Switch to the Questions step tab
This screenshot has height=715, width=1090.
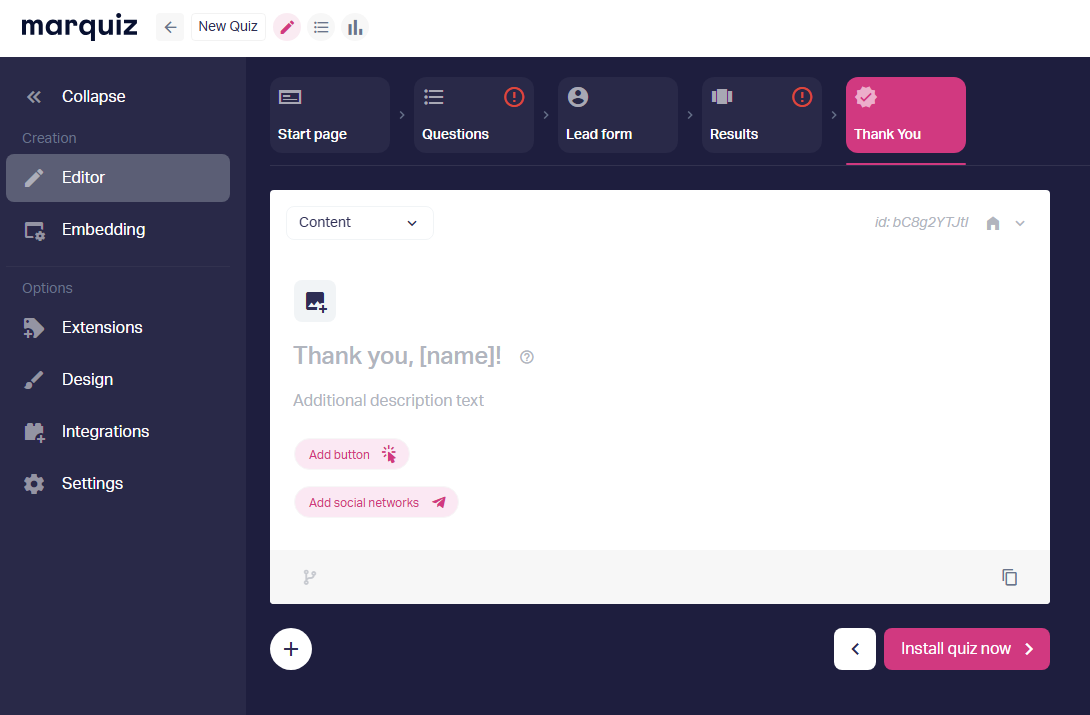474,115
